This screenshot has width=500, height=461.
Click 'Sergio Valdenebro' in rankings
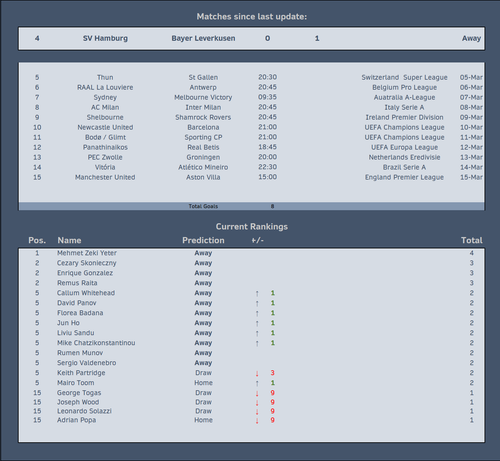pos(87,363)
